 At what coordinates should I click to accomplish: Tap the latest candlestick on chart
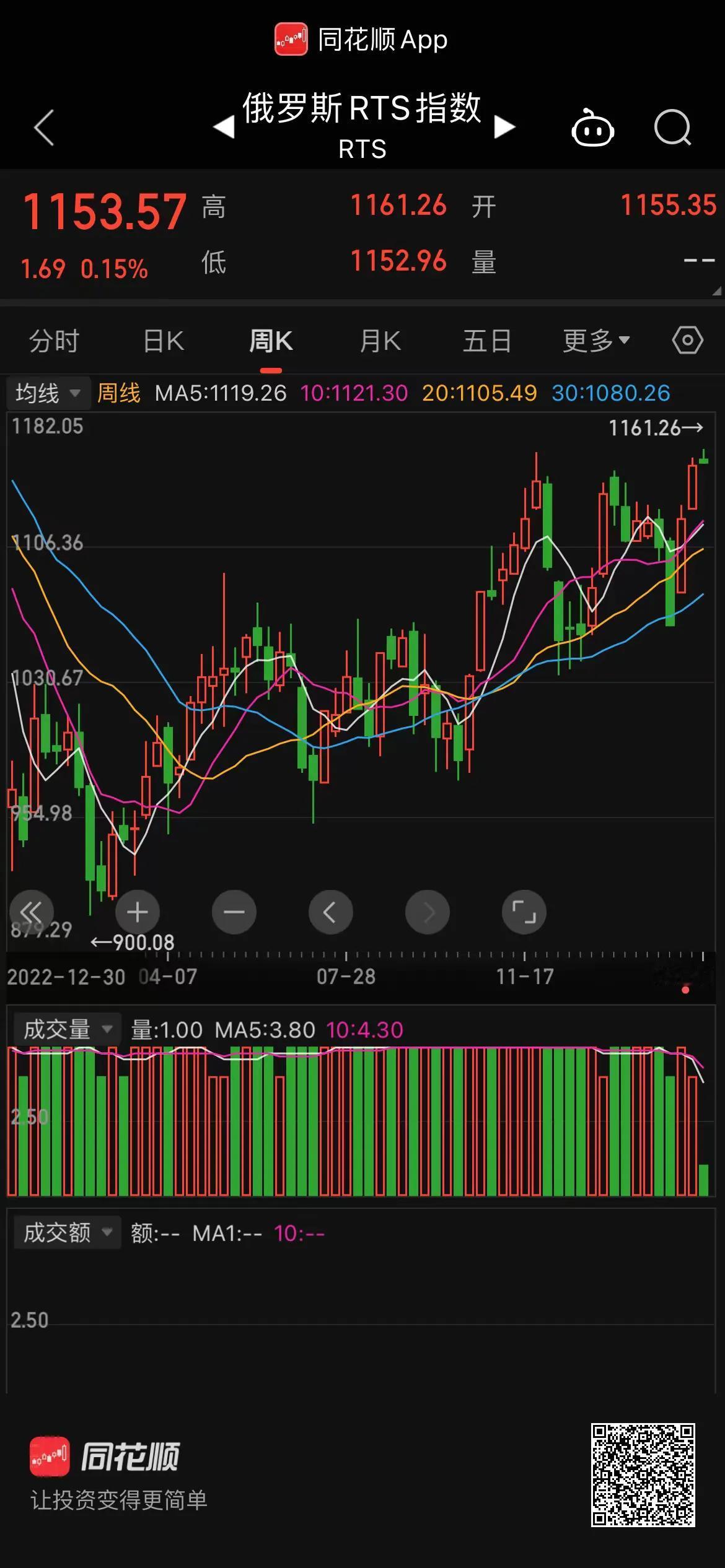click(703, 457)
